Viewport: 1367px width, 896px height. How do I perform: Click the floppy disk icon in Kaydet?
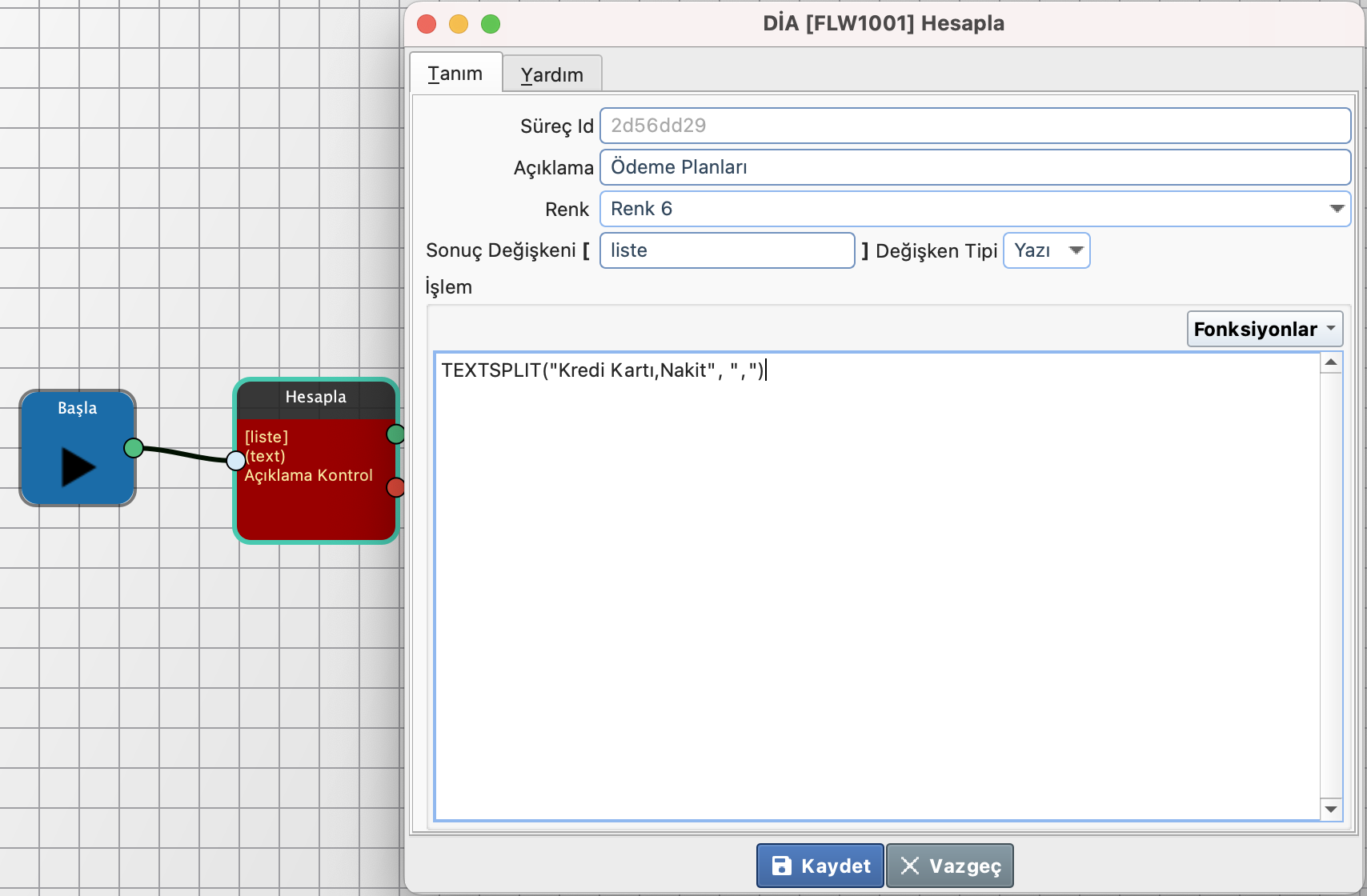[781, 866]
